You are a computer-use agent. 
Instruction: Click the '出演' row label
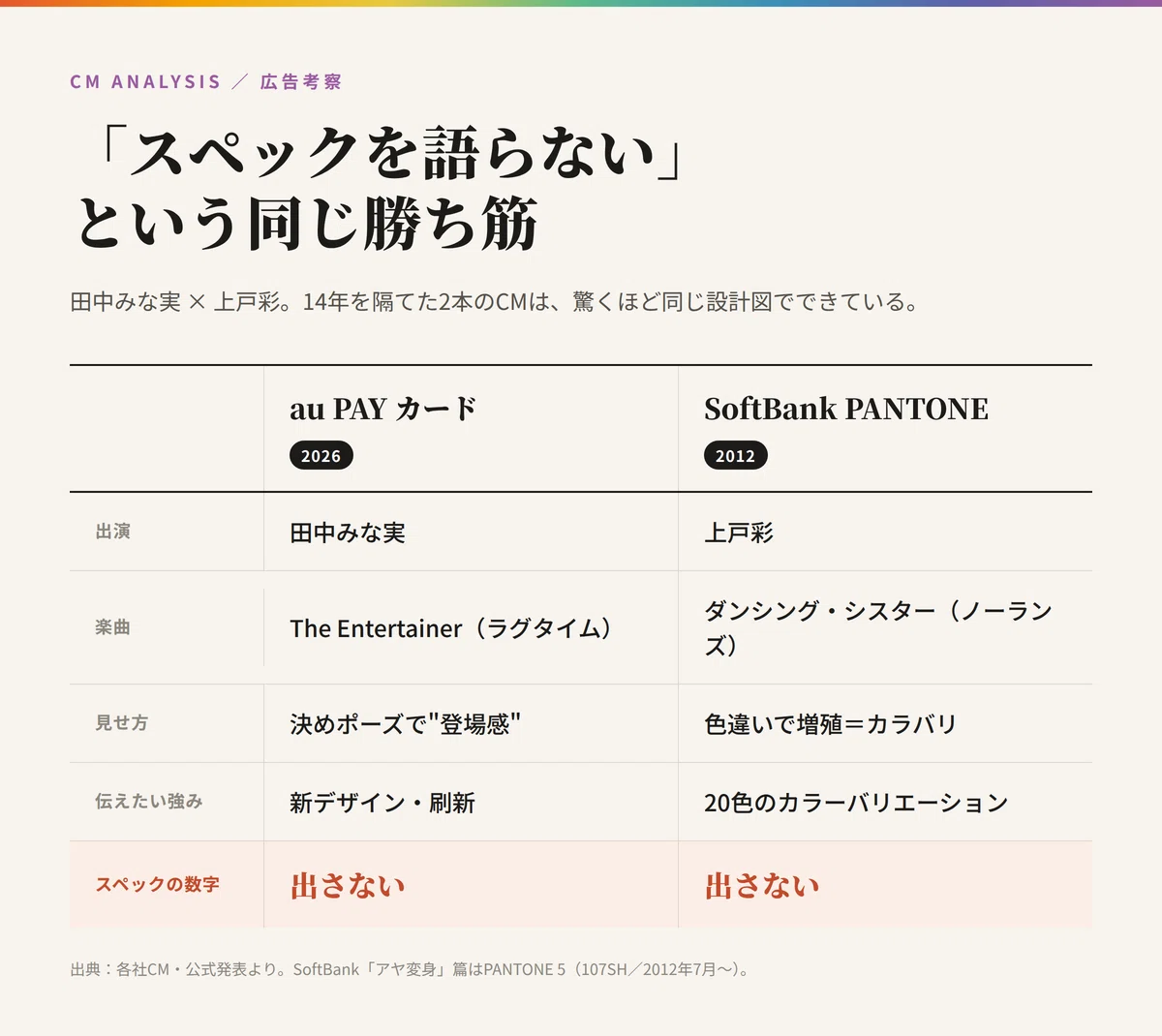112,532
